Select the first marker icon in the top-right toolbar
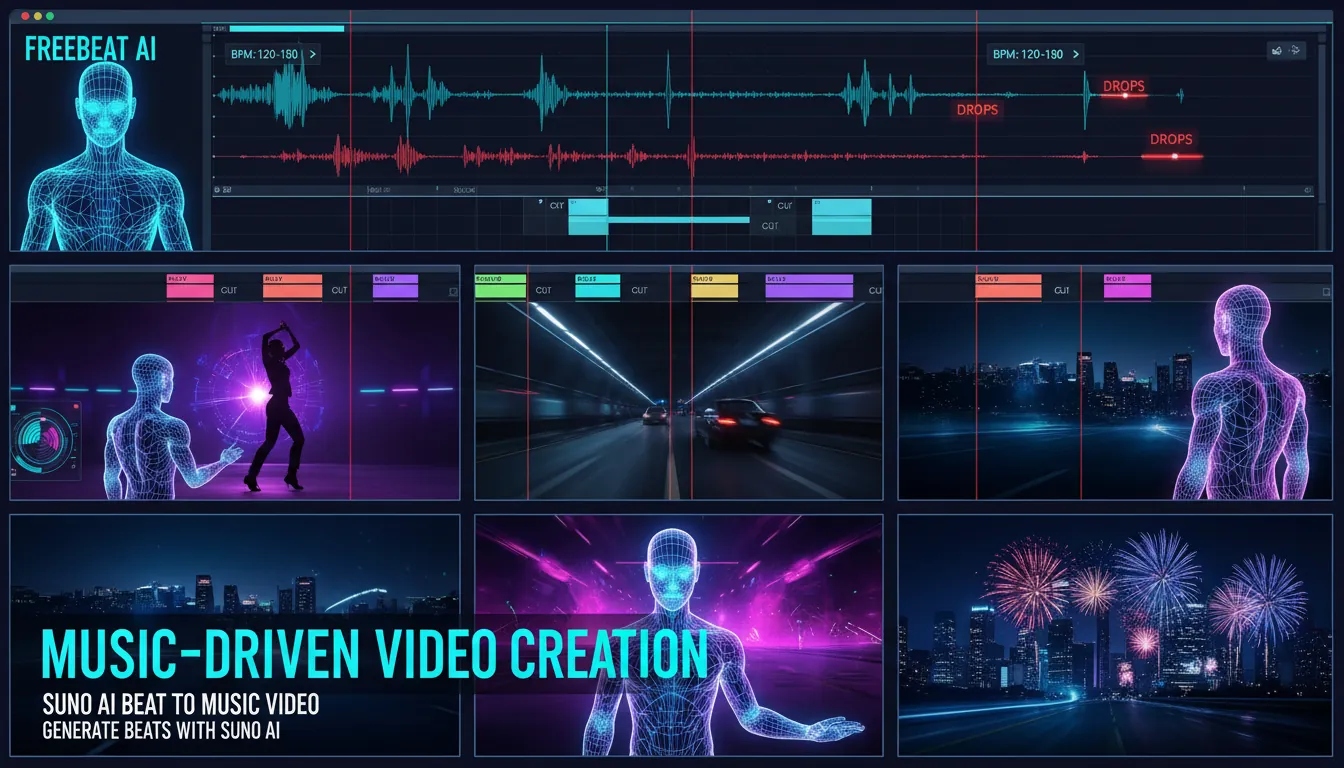This screenshot has height=768, width=1344. point(1279,53)
